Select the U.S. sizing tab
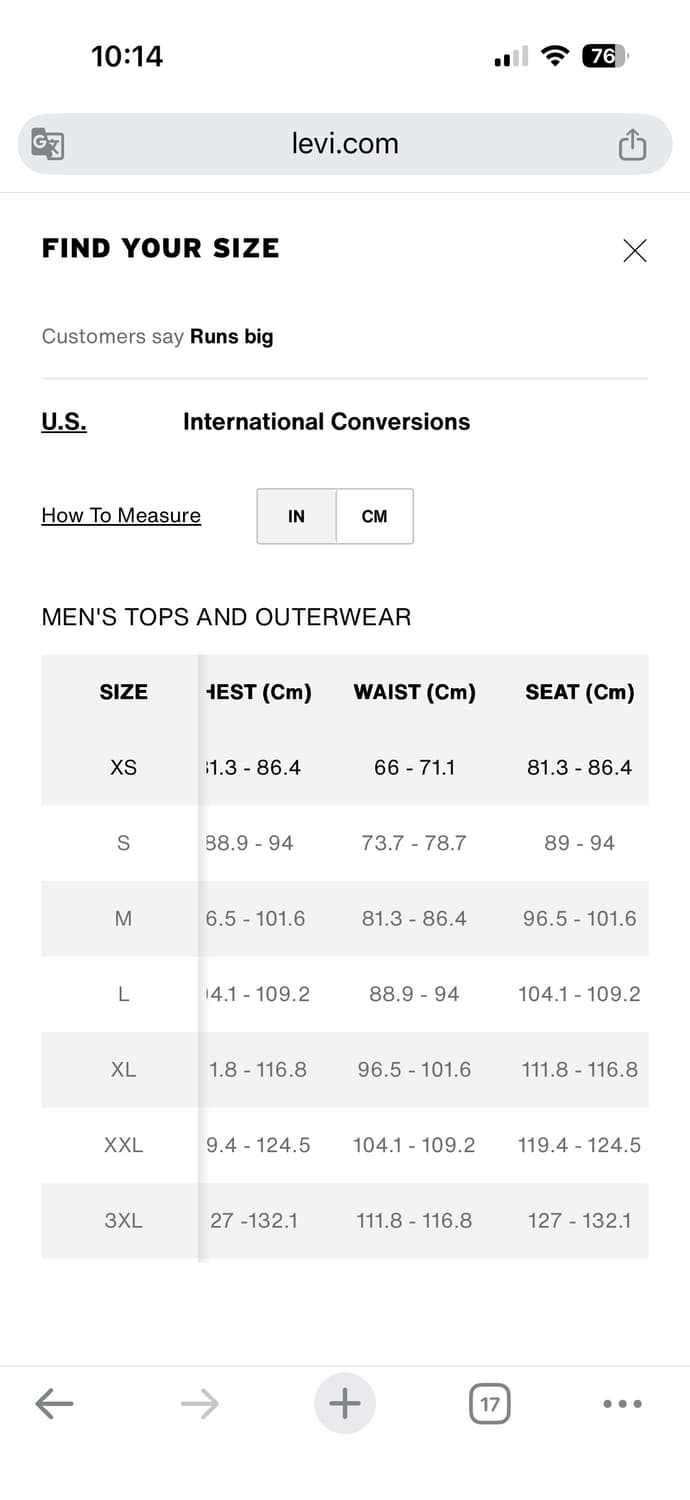Viewport: 690px width, 1500px height. coord(64,422)
